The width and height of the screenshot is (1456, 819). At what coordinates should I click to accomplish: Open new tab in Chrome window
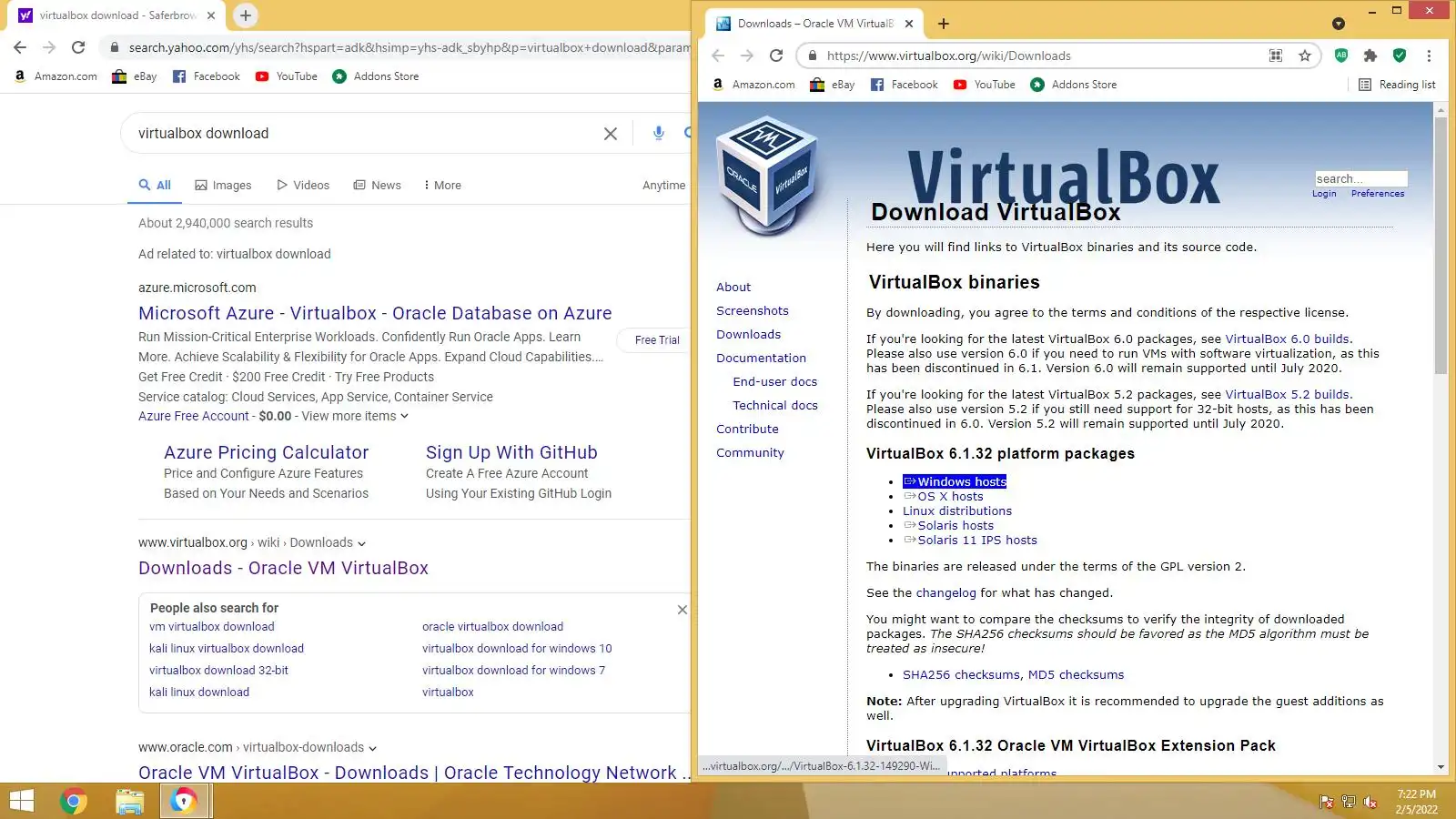pyautogui.click(x=944, y=24)
